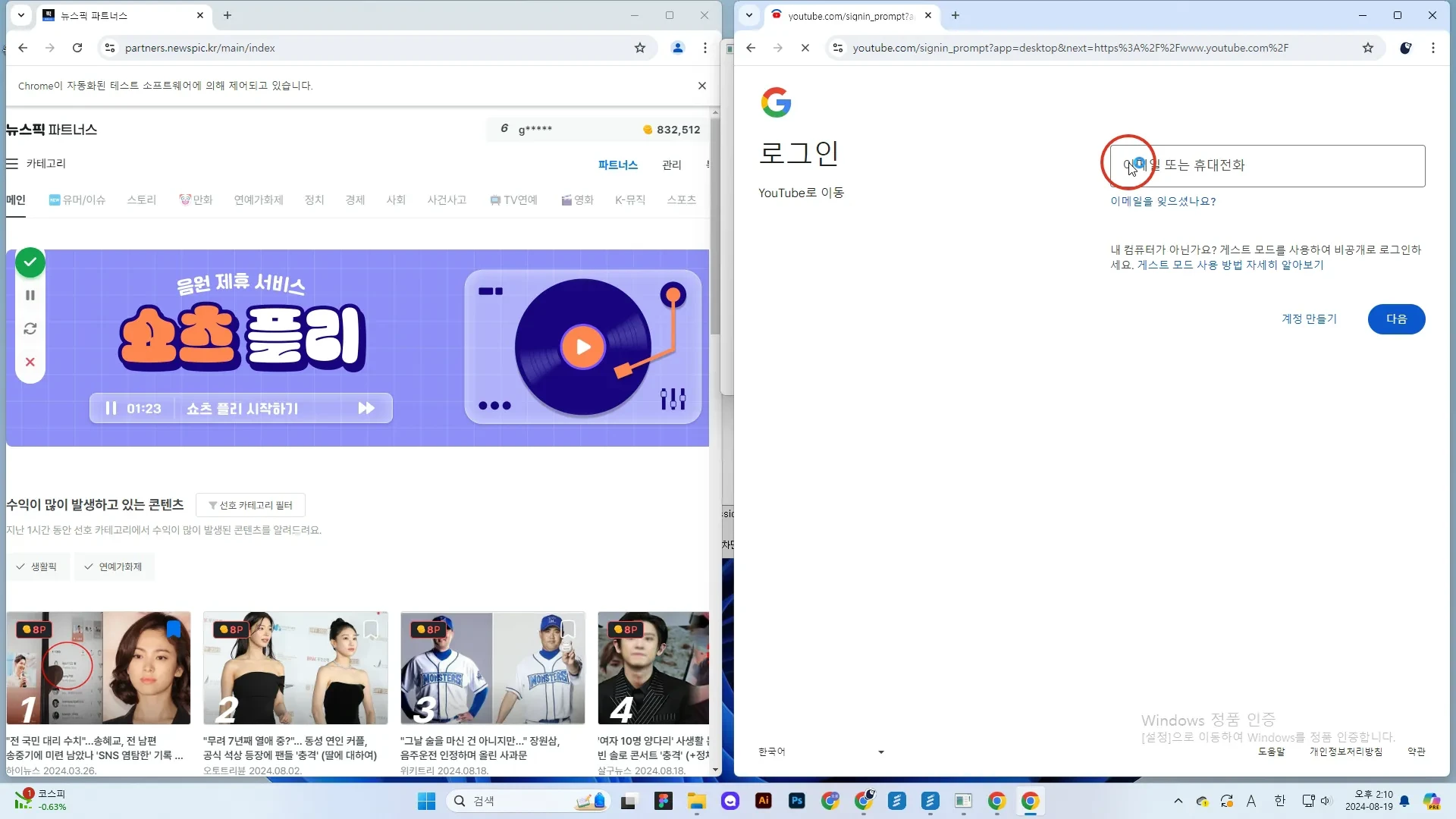Click the 계정 만들기 link
1456x819 pixels.
click(1309, 319)
